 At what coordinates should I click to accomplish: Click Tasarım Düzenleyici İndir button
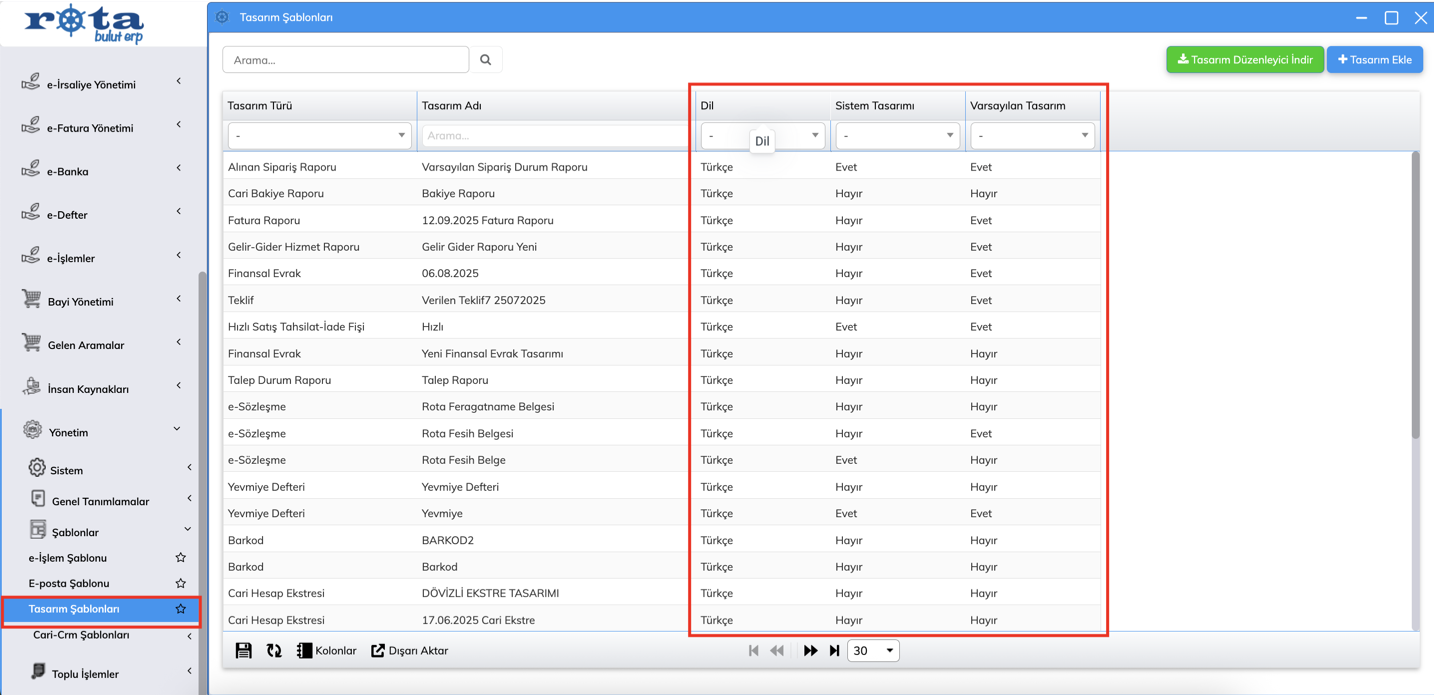tap(1245, 60)
